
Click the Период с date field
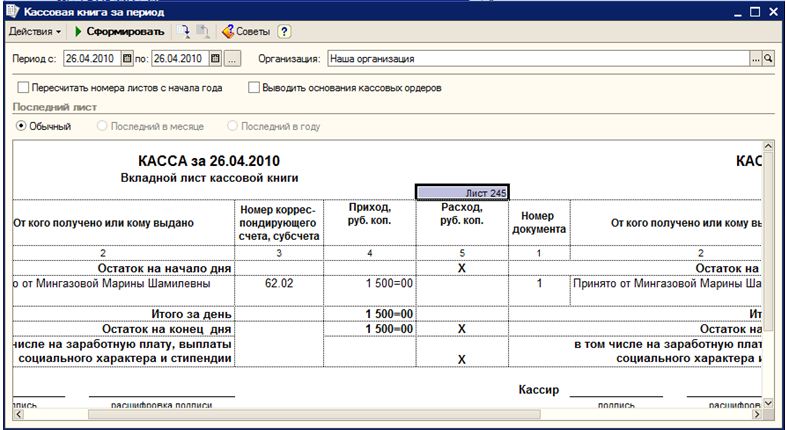tap(92, 58)
